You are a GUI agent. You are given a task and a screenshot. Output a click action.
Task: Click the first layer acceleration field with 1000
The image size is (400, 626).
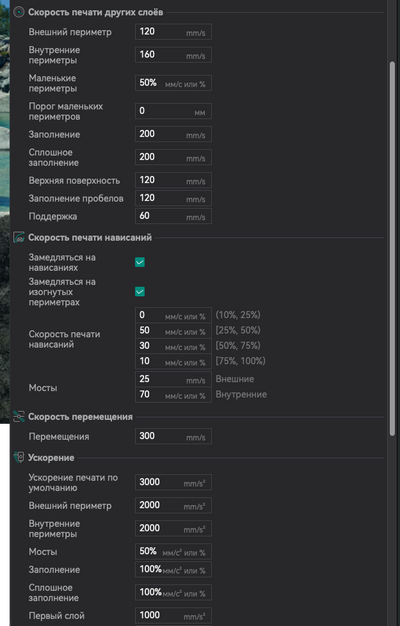(173, 616)
